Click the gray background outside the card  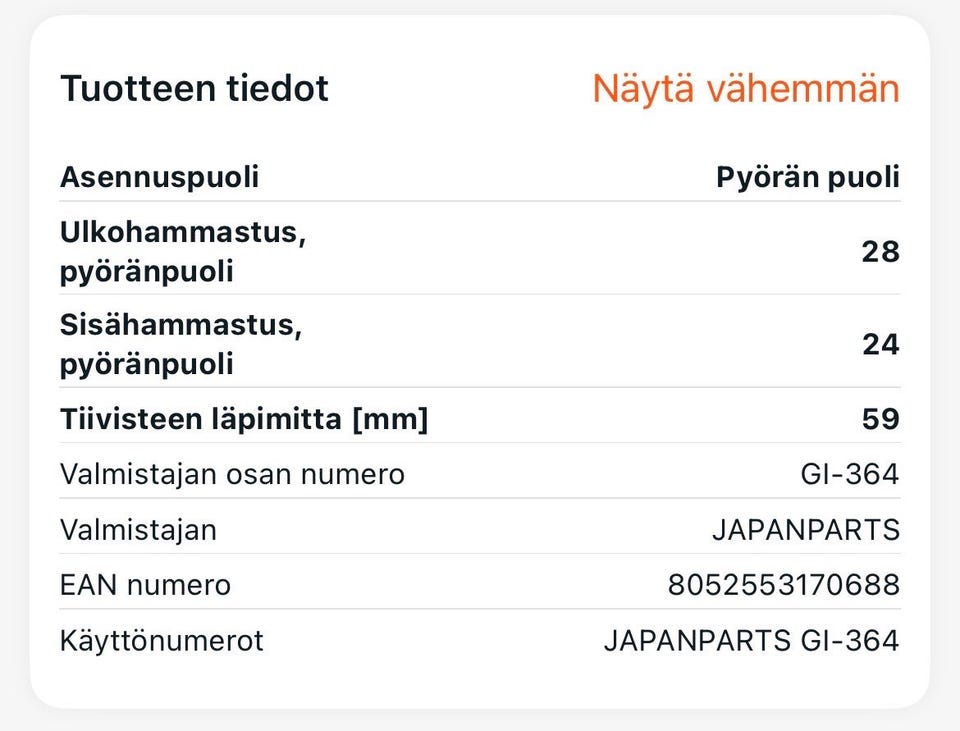click(x=480, y=720)
